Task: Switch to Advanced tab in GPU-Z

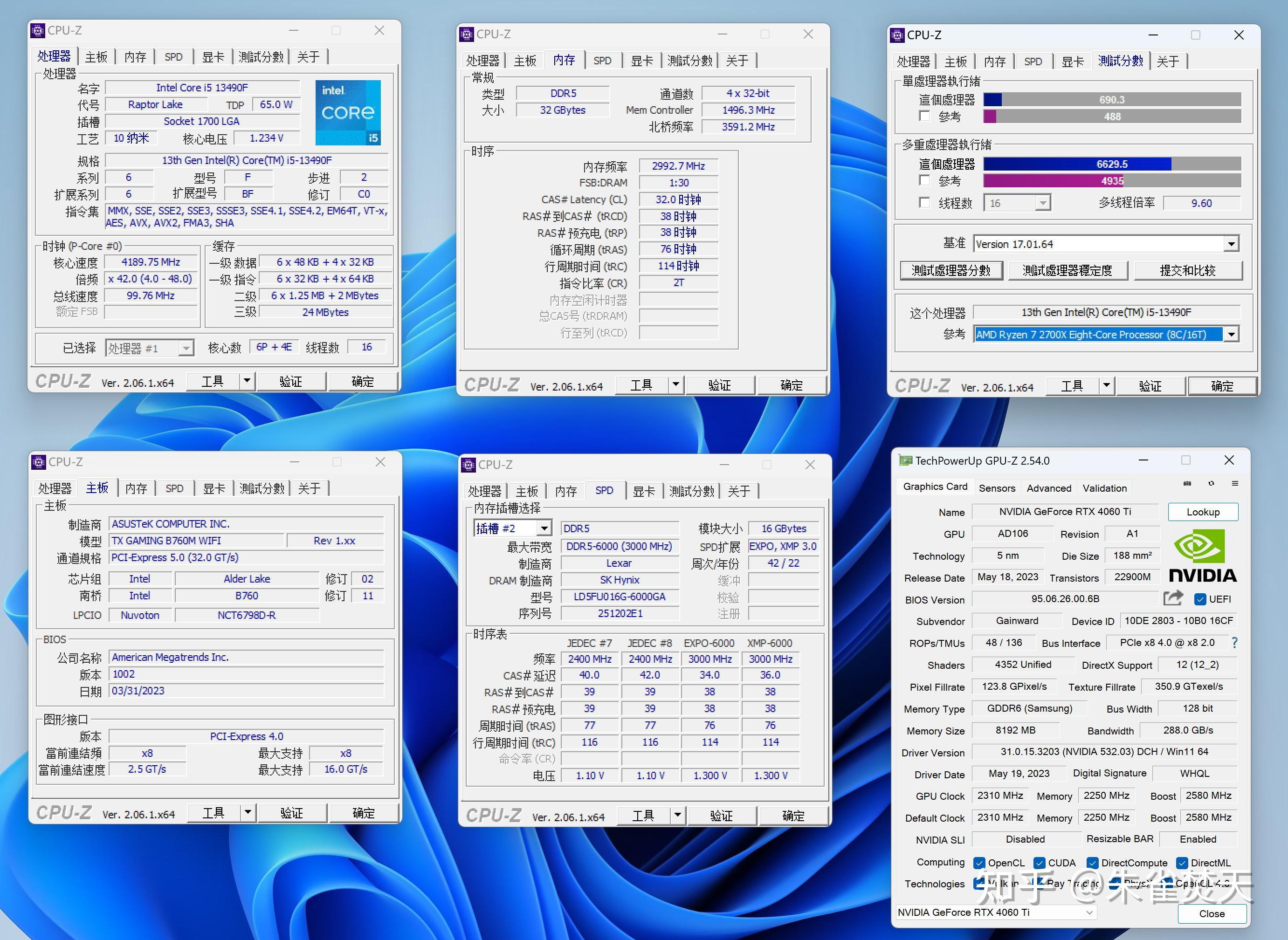Action: 1049,487
